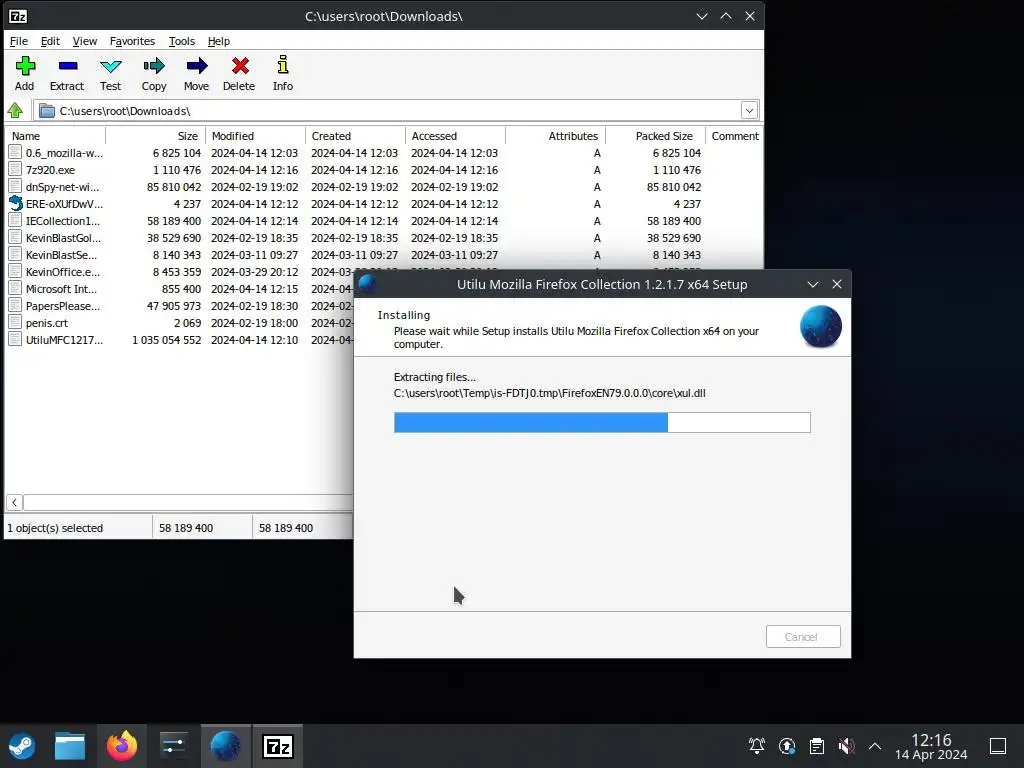Screen dimensions: 1024x768
Task: Select the 0.6_mozilla-w... file row
Action: pyautogui.click(x=384, y=153)
